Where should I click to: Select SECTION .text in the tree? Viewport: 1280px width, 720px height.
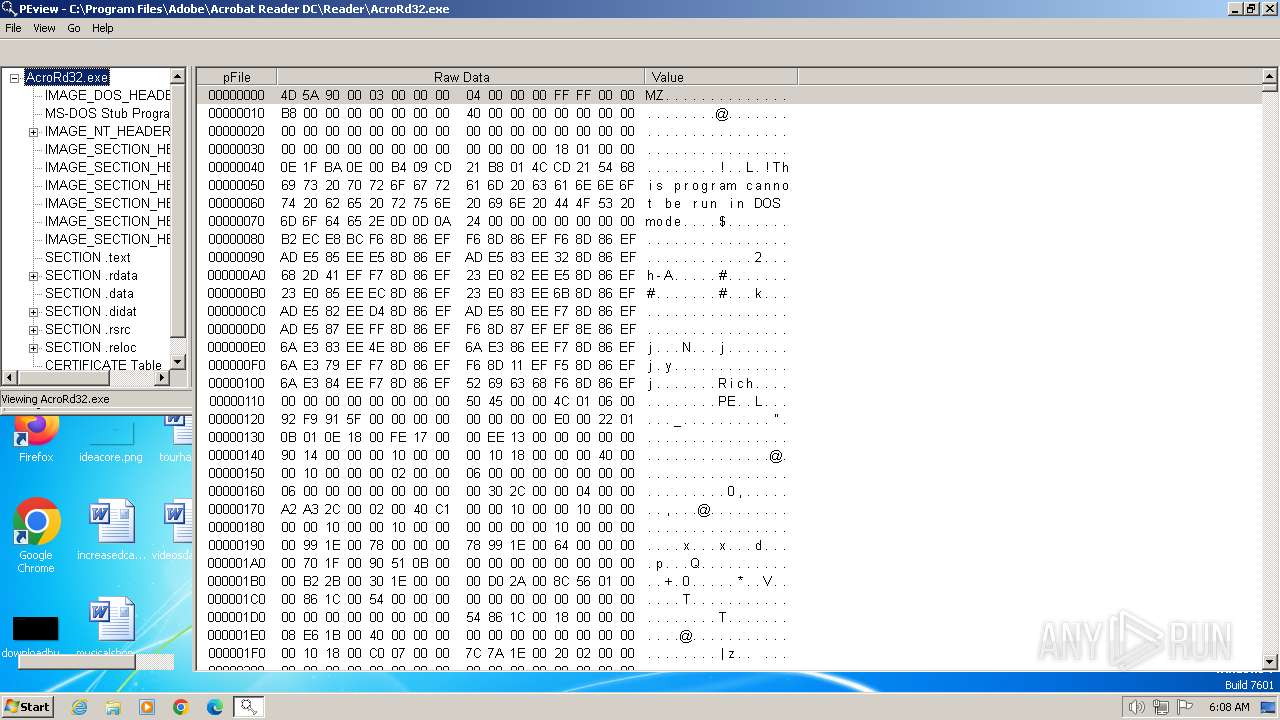coord(88,257)
